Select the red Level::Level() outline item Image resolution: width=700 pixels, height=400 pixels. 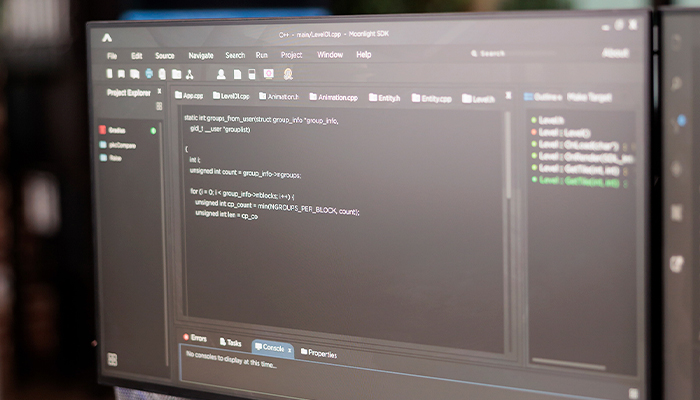(x=561, y=133)
